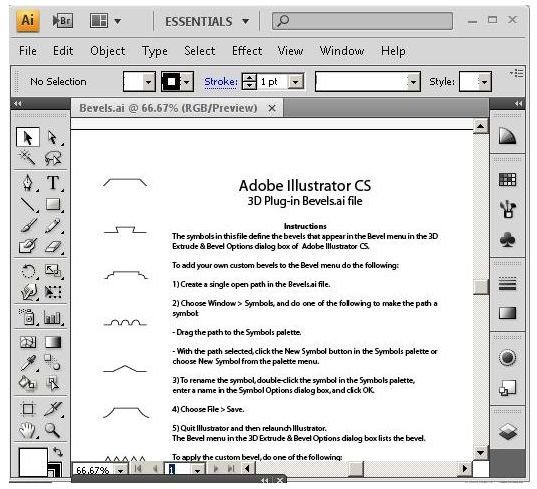
Task: Select the Magic Wand tool
Action: pyautogui.click(x=27, y=158)
